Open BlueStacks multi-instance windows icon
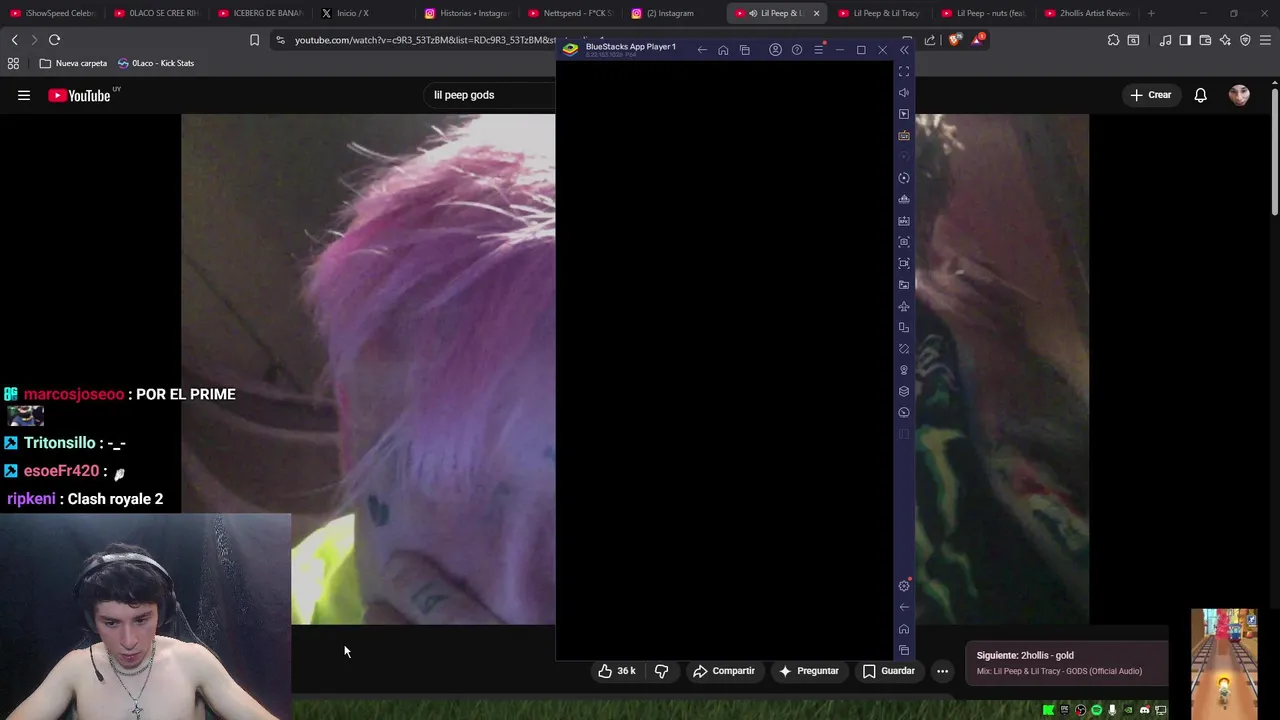The width and height of the screenshot is (1280, 720). 744,50
